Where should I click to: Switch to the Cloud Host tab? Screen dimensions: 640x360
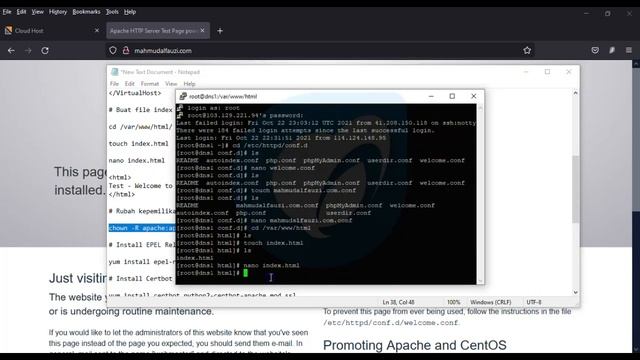click(51, 31)
